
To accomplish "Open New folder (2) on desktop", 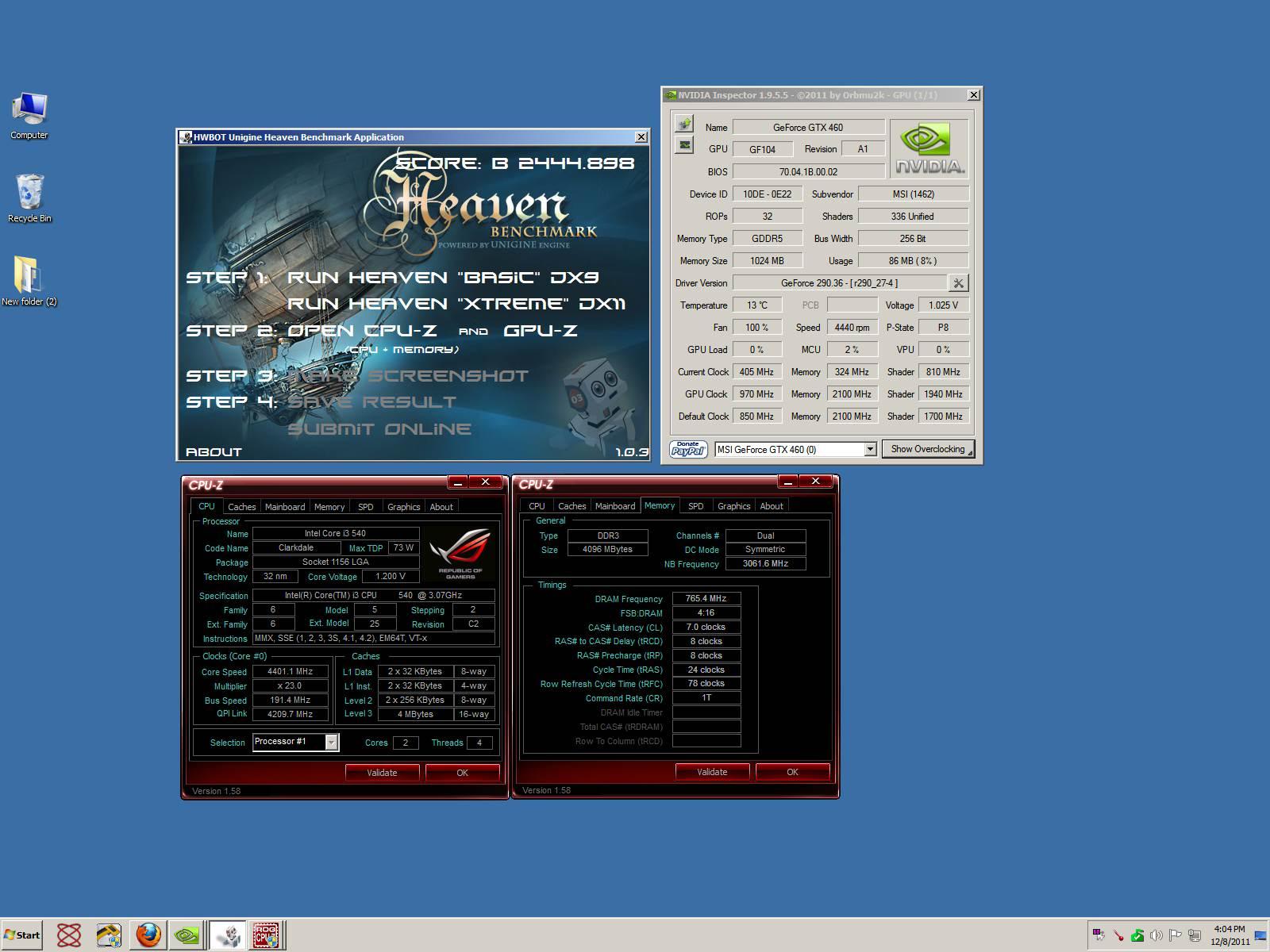I will (29, 282).
